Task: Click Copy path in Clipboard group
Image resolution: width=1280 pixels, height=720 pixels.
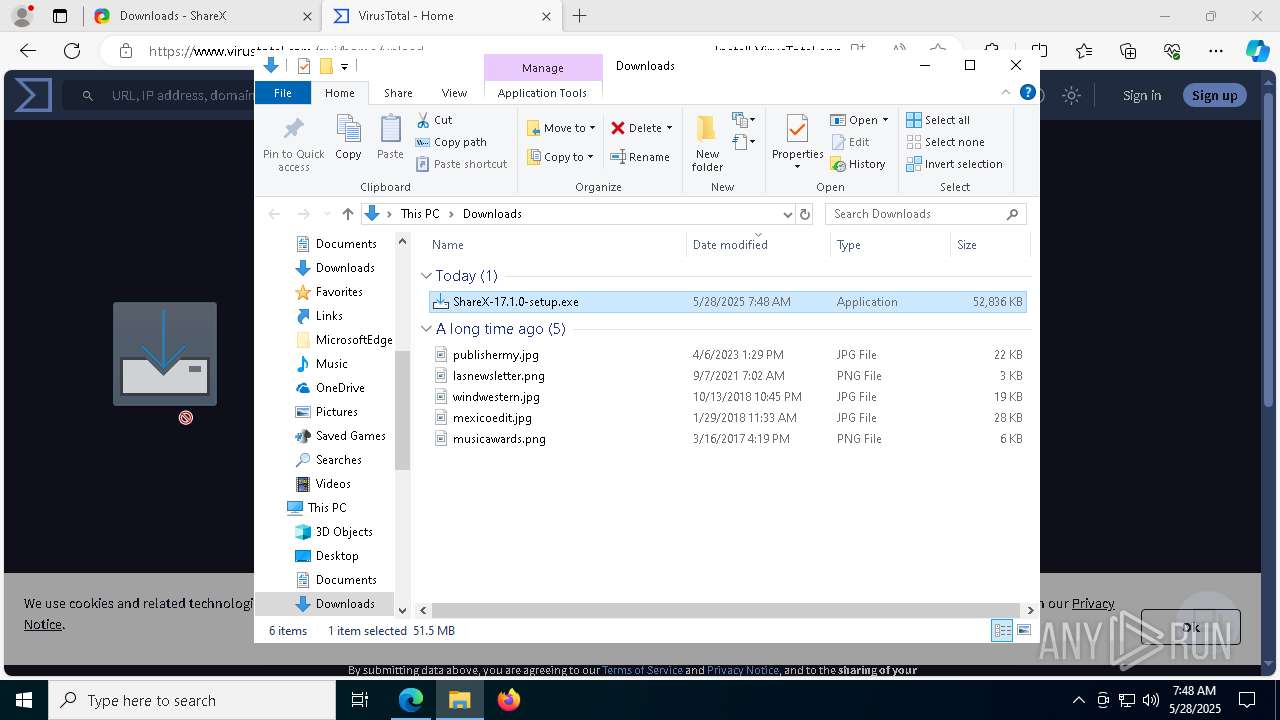Action: (452, 142)
